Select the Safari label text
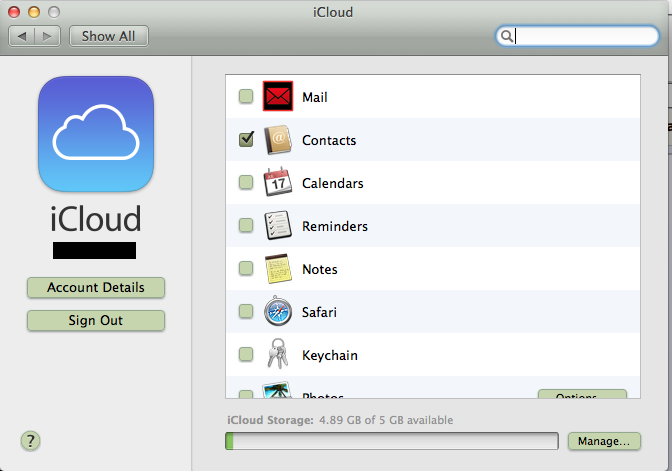 [x=319, y=312]
